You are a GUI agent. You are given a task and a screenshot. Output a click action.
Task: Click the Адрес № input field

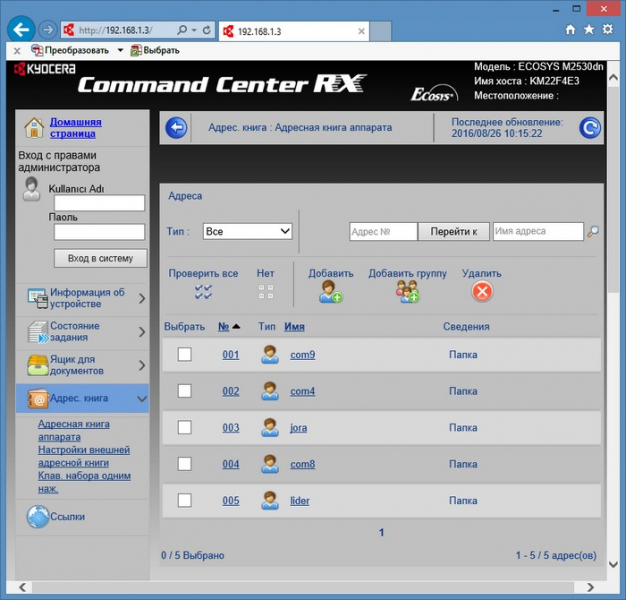(382, 231)
